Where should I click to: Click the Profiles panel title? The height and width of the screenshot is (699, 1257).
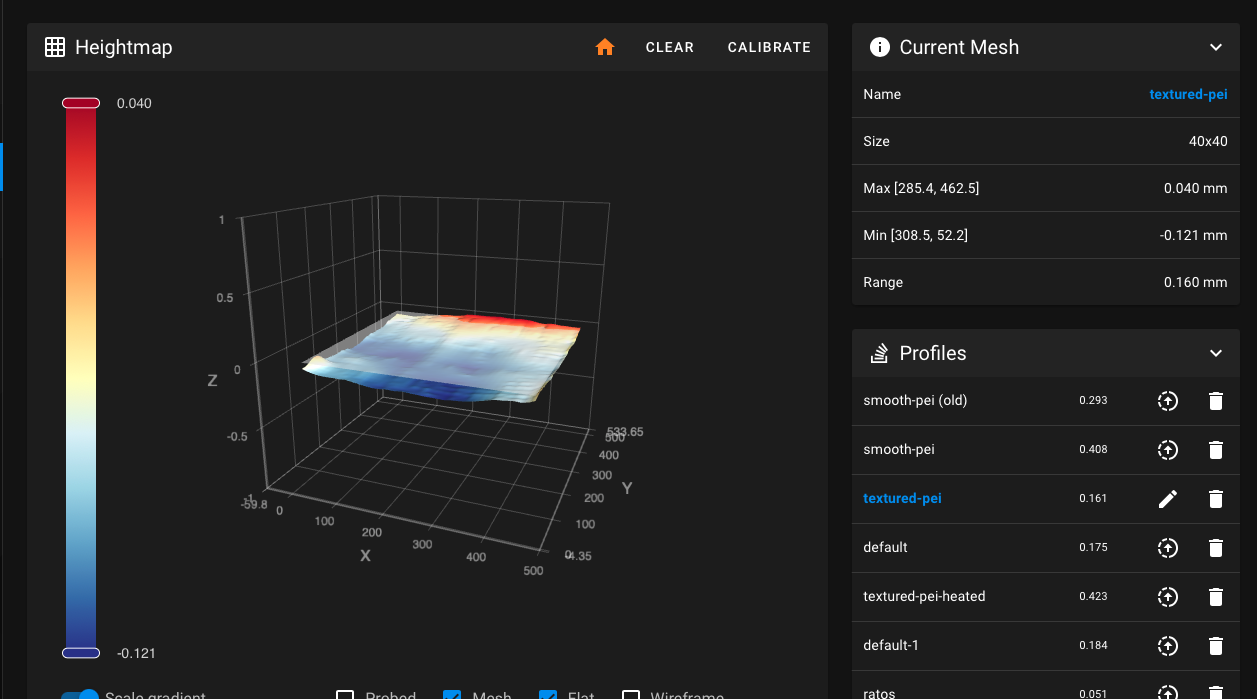coord(933,353)
